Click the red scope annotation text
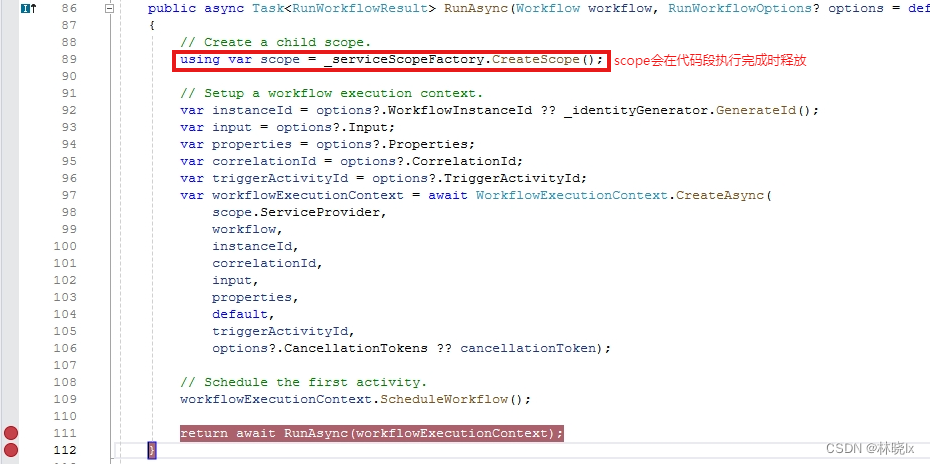 pos(709,60)
